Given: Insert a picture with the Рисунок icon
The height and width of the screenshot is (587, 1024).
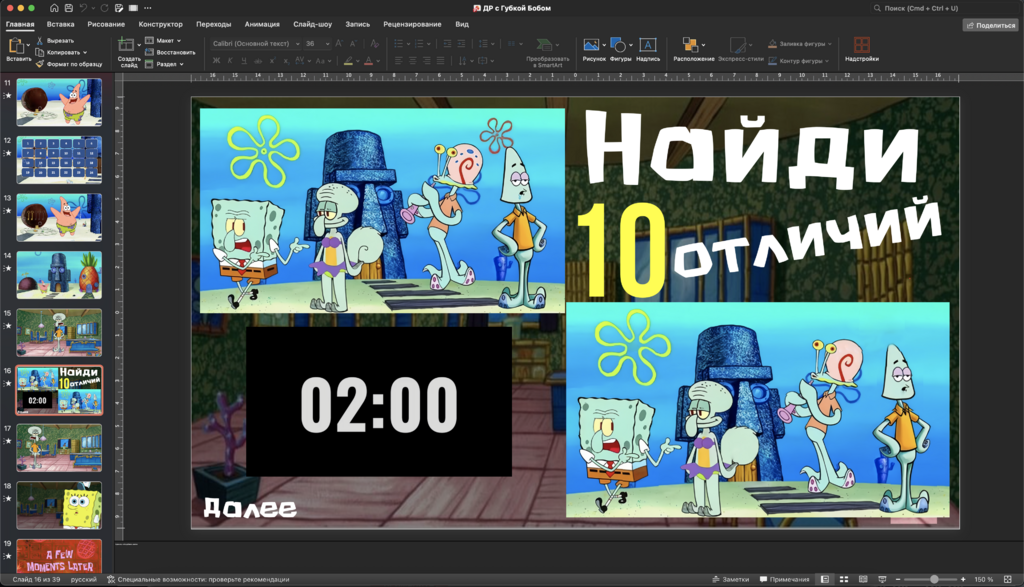Looking at the screenshot, I should 591,45.
